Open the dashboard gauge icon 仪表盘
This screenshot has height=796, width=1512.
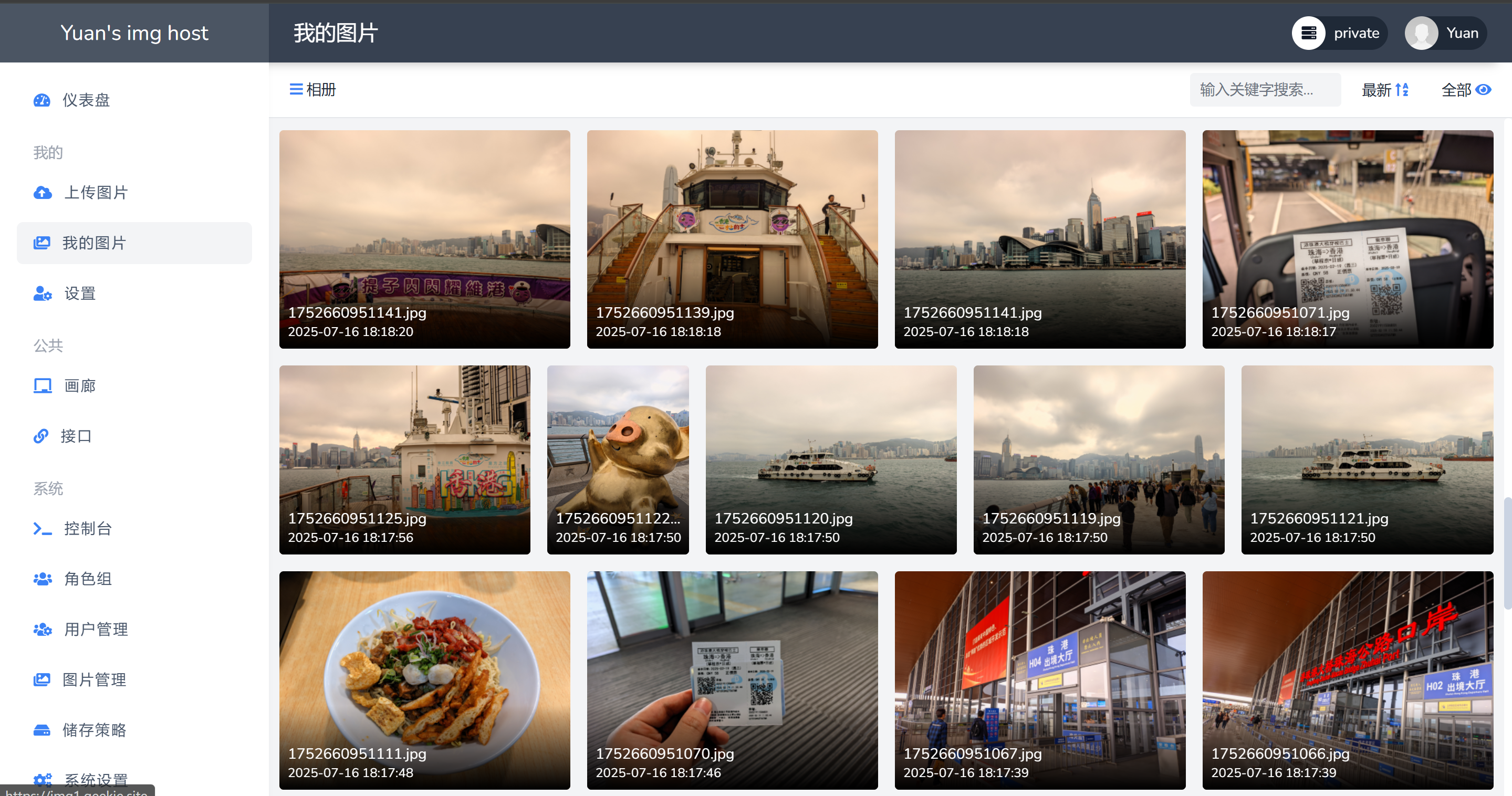41,100
